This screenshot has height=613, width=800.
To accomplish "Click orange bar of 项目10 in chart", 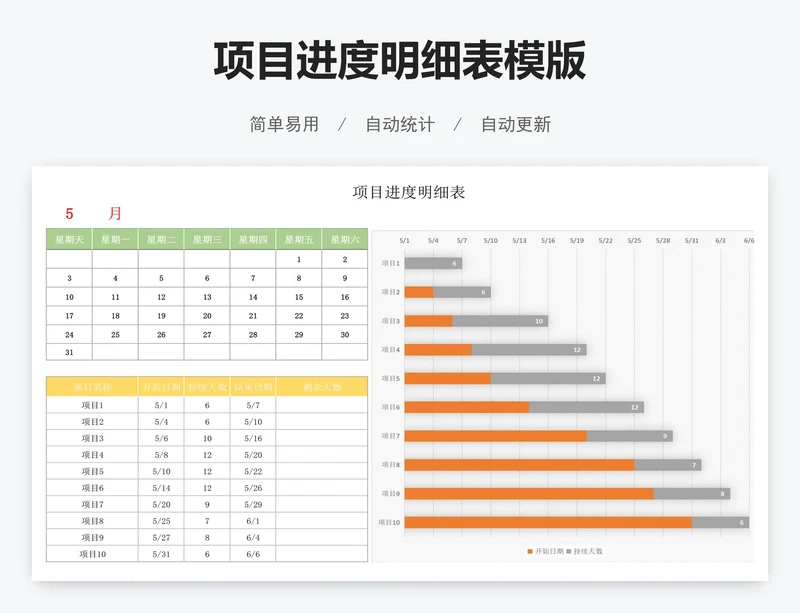I will coord(548,522).
